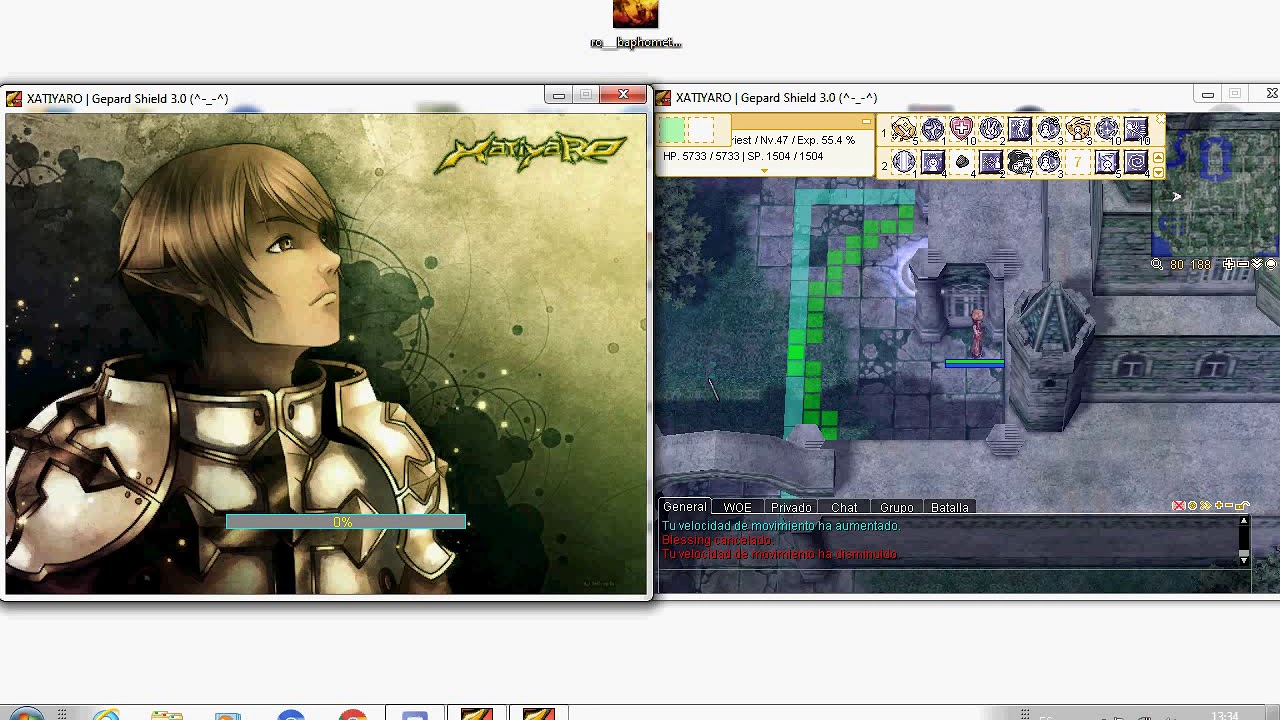The image size is (1280, 720).
Task: Click the minimap magnifier search icon
Action: [1157, 264]
